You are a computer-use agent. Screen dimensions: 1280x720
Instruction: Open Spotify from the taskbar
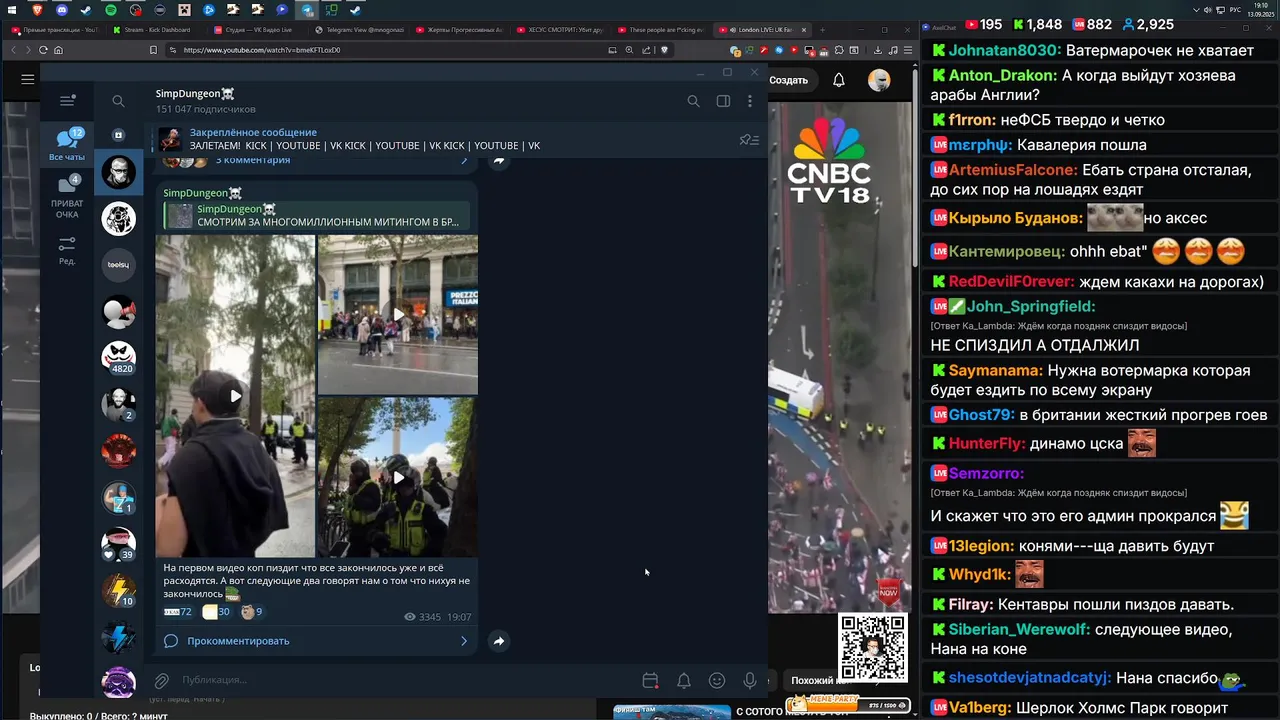coord(110,10)
